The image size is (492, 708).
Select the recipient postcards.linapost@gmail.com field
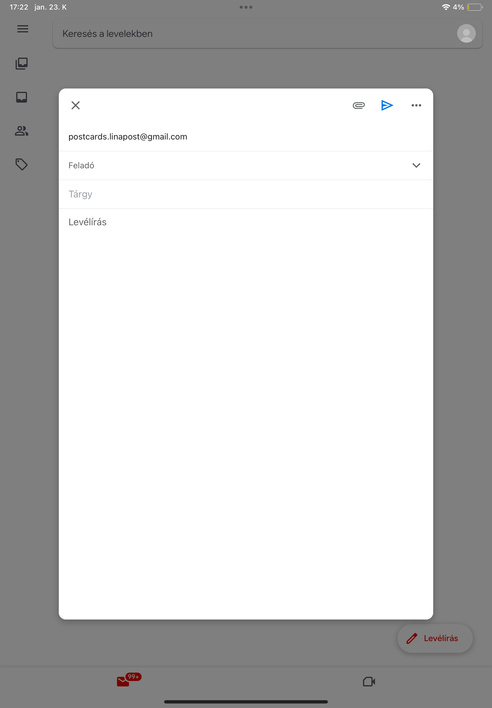click(246, 137)
